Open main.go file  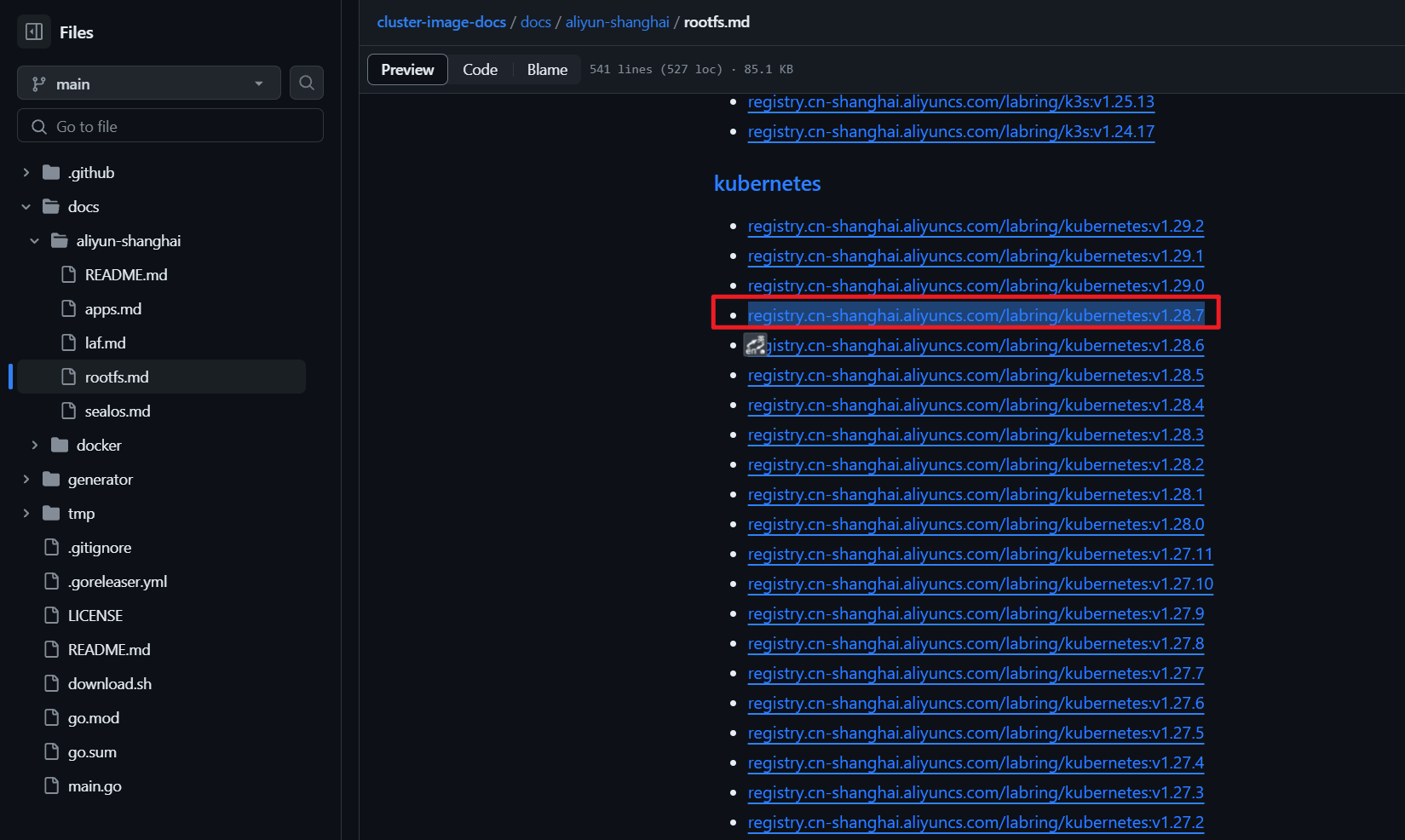pos(95,786)
